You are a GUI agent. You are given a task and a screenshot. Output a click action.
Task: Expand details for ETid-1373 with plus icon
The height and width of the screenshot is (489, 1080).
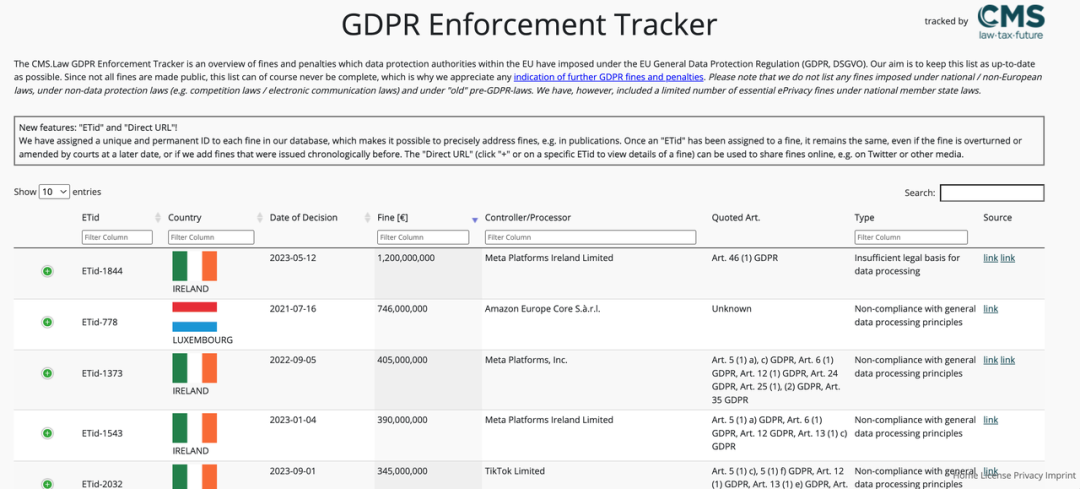(47, 373)
